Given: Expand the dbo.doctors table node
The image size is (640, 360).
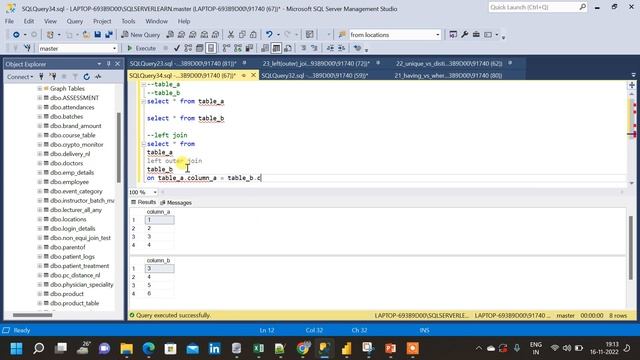Looking at the screenshot, I should pos(40,163).
